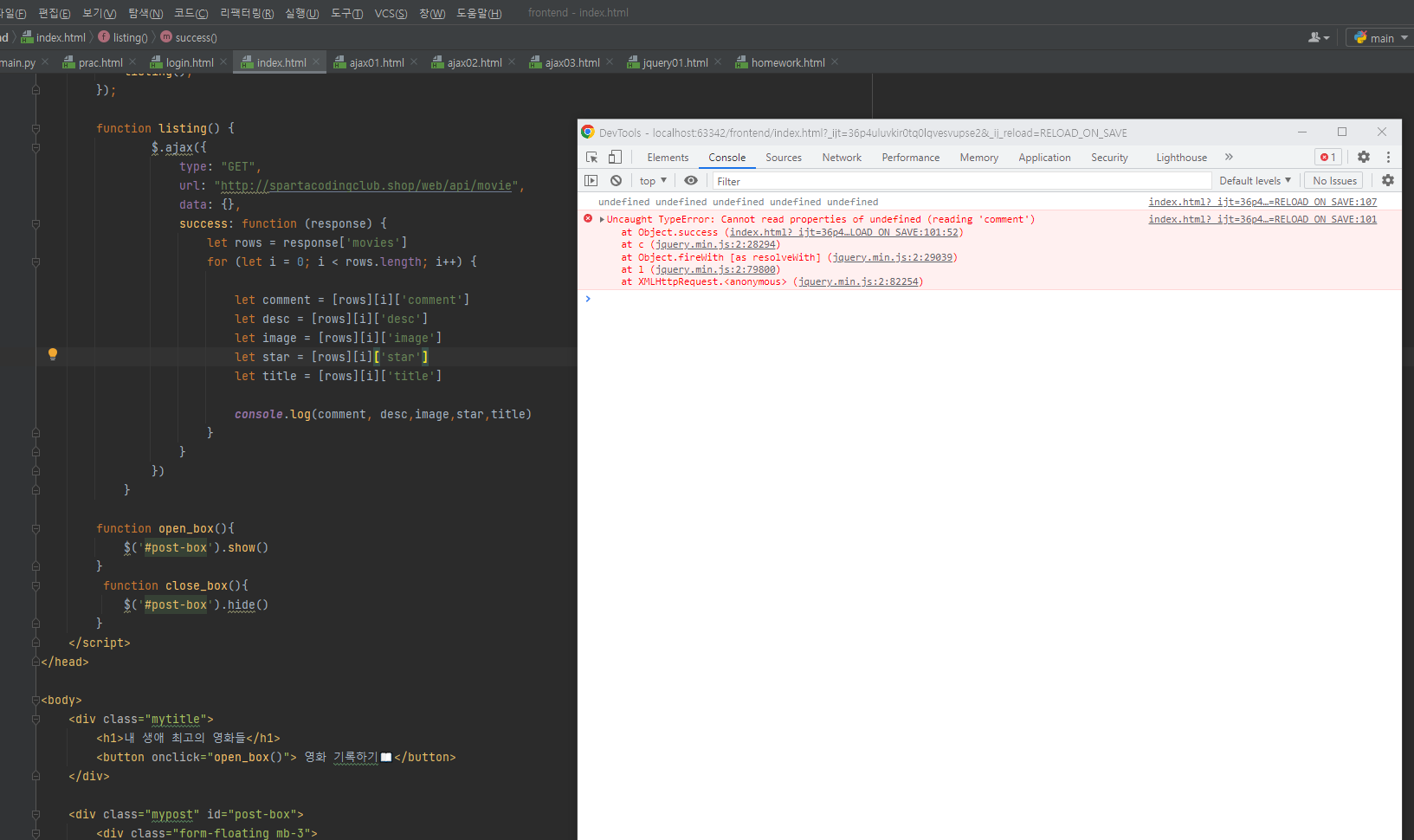Open jquery.min.js:2:82254 link
This screenshot has width=1414, height=840.
(858, 281)
